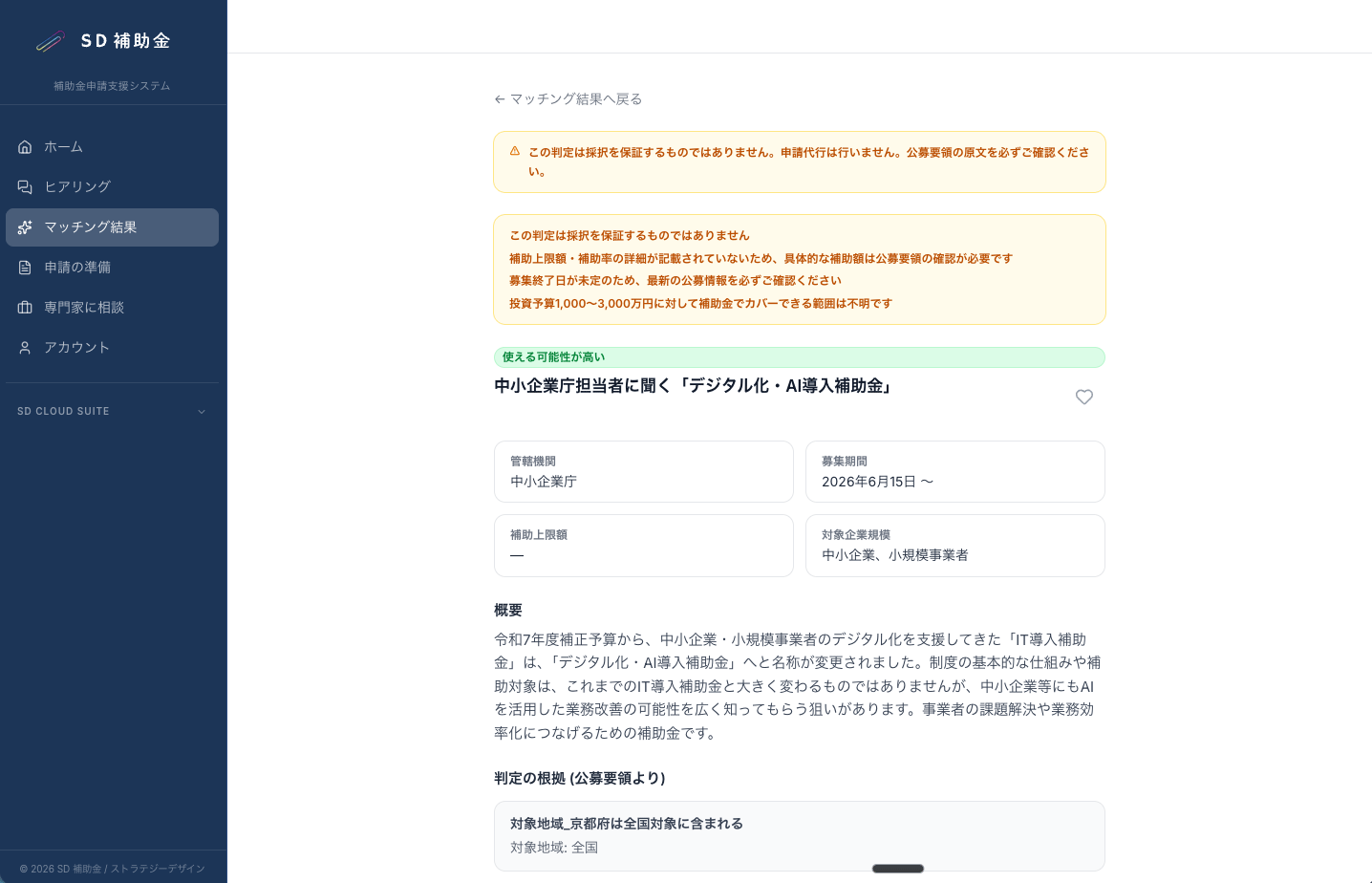Click the 概要 heading
Viewport: 1372px width, 883px height.
click(508, 611)
